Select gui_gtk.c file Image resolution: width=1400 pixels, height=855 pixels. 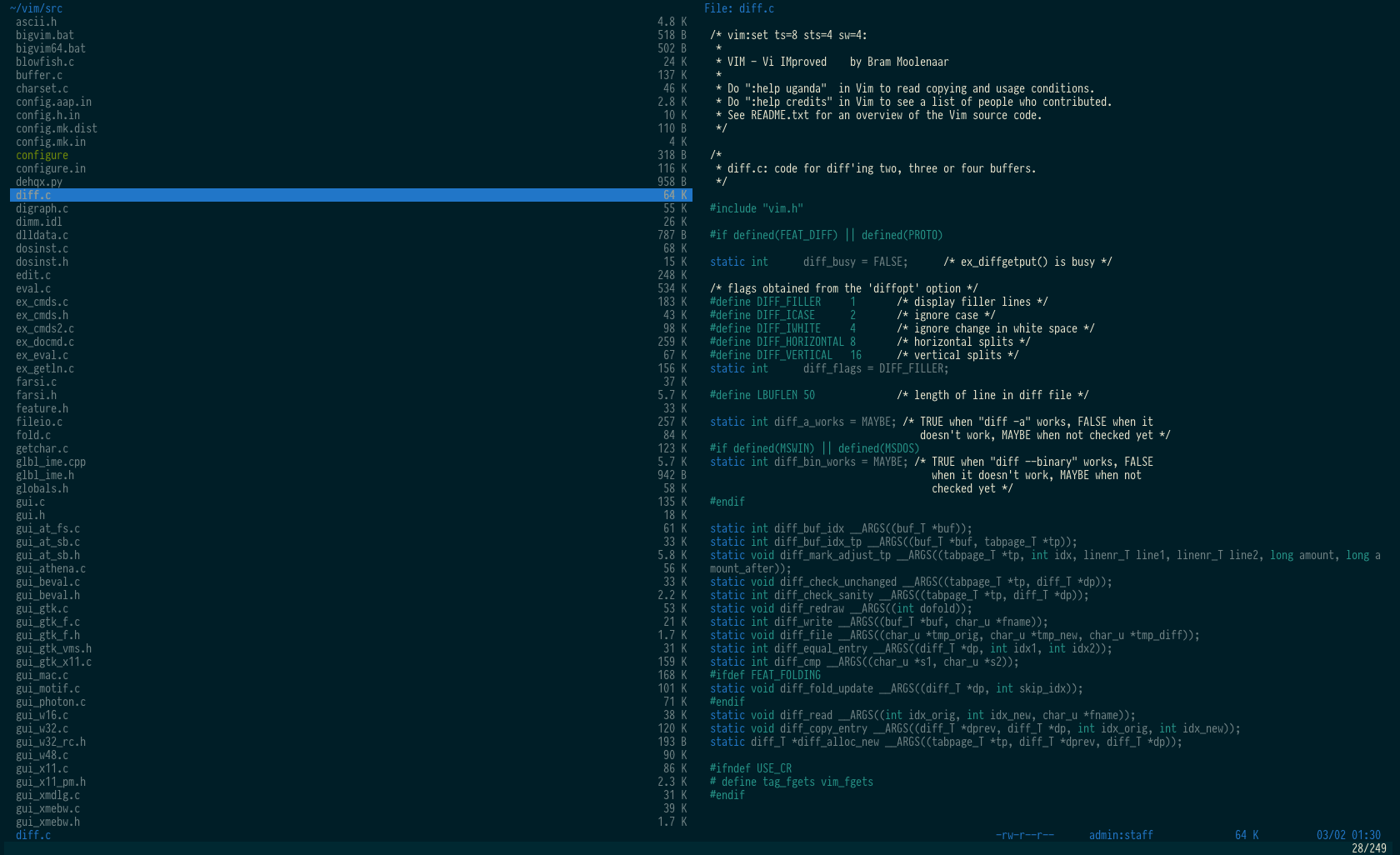351,608
